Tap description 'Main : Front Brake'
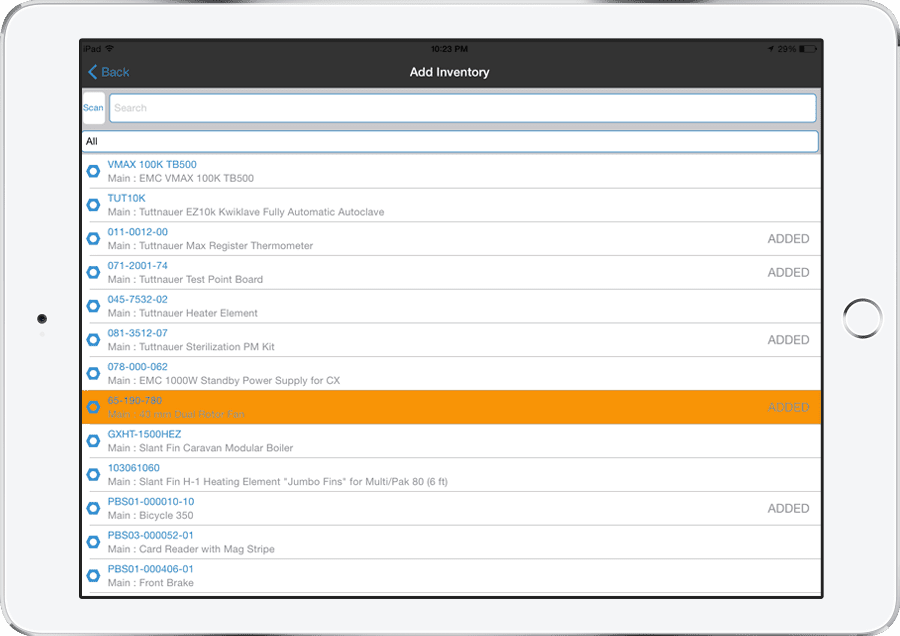This screenshot has height=636, width=900. tap(151, 583)
